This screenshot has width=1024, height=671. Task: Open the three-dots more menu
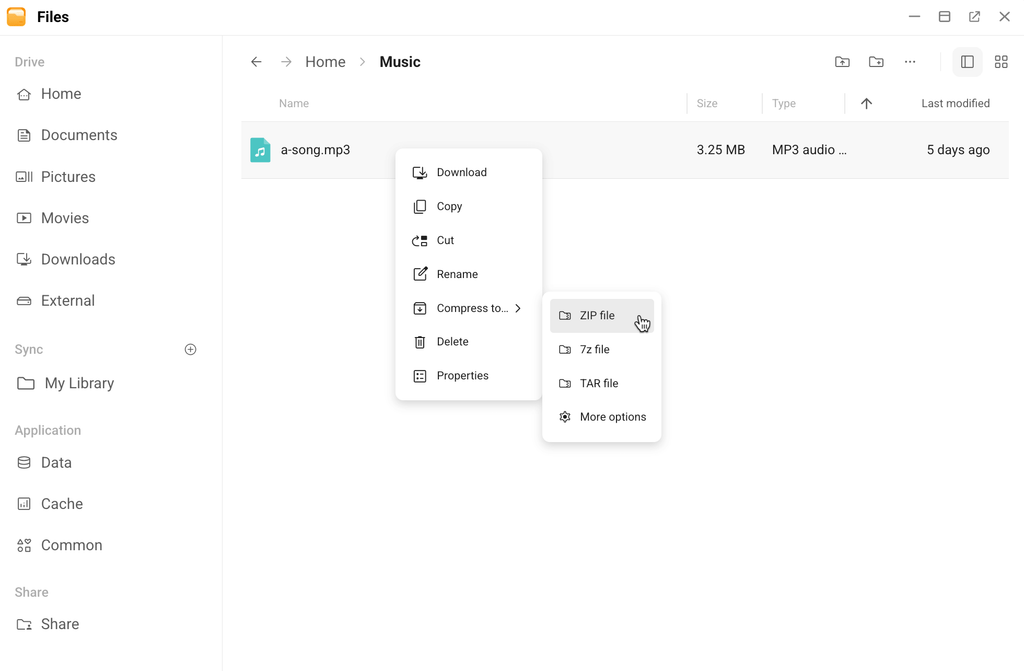pyautogui.click(x=910, y=61)
